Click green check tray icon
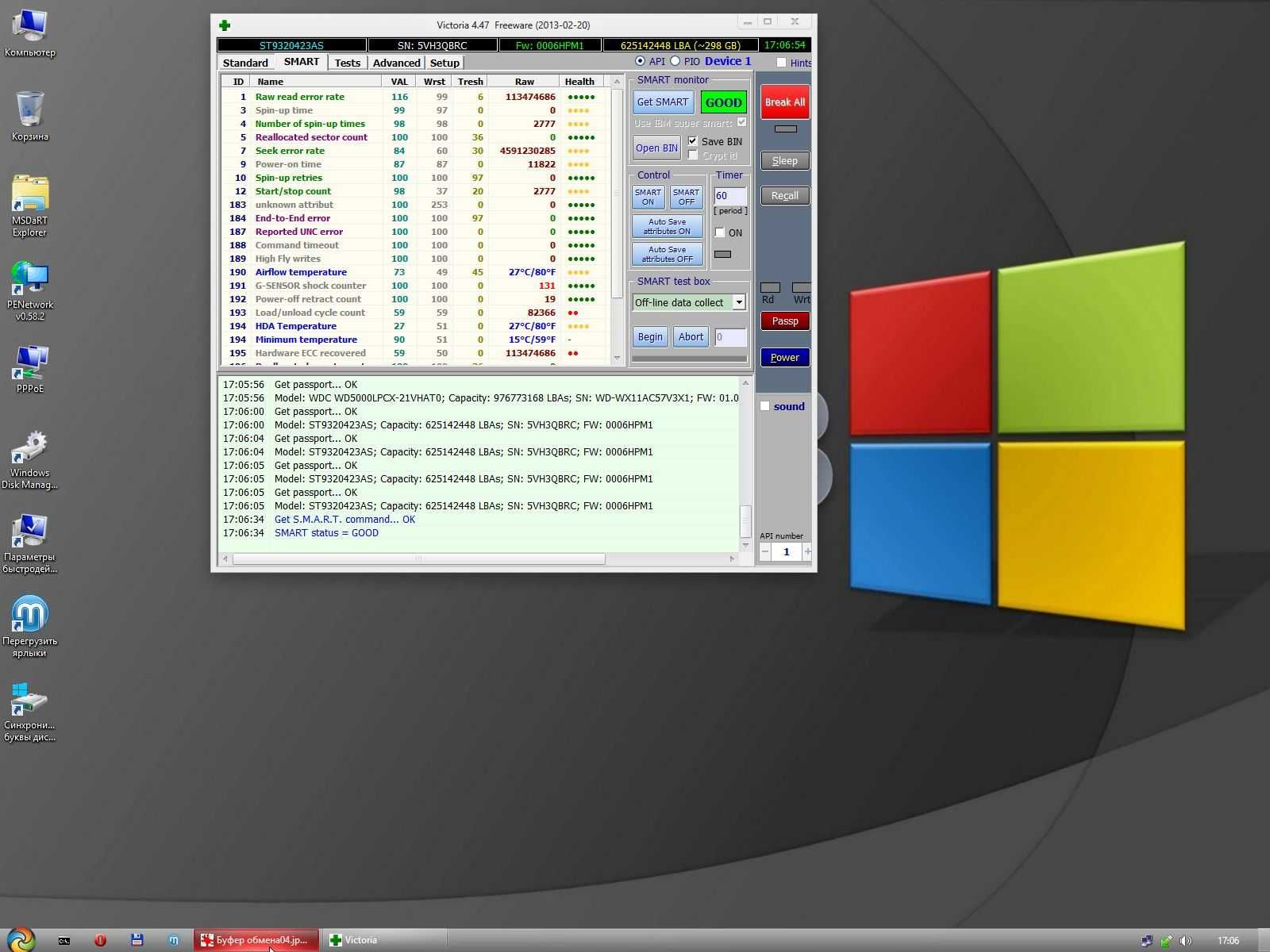Viewport: 1270px width, 952px height. point(1166,941)
